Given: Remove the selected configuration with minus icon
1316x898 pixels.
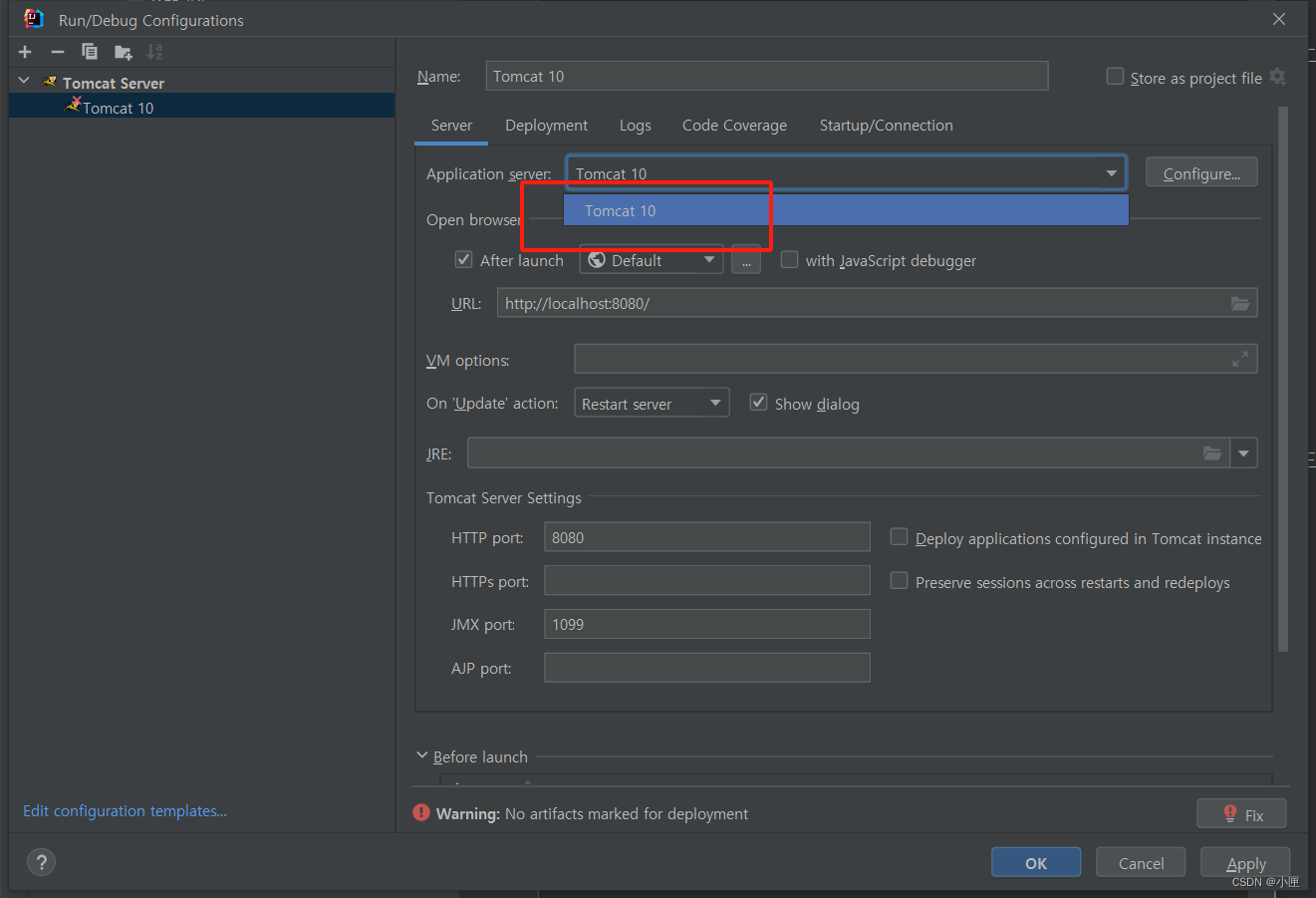Looking at the screenshot, I should 58,52.
